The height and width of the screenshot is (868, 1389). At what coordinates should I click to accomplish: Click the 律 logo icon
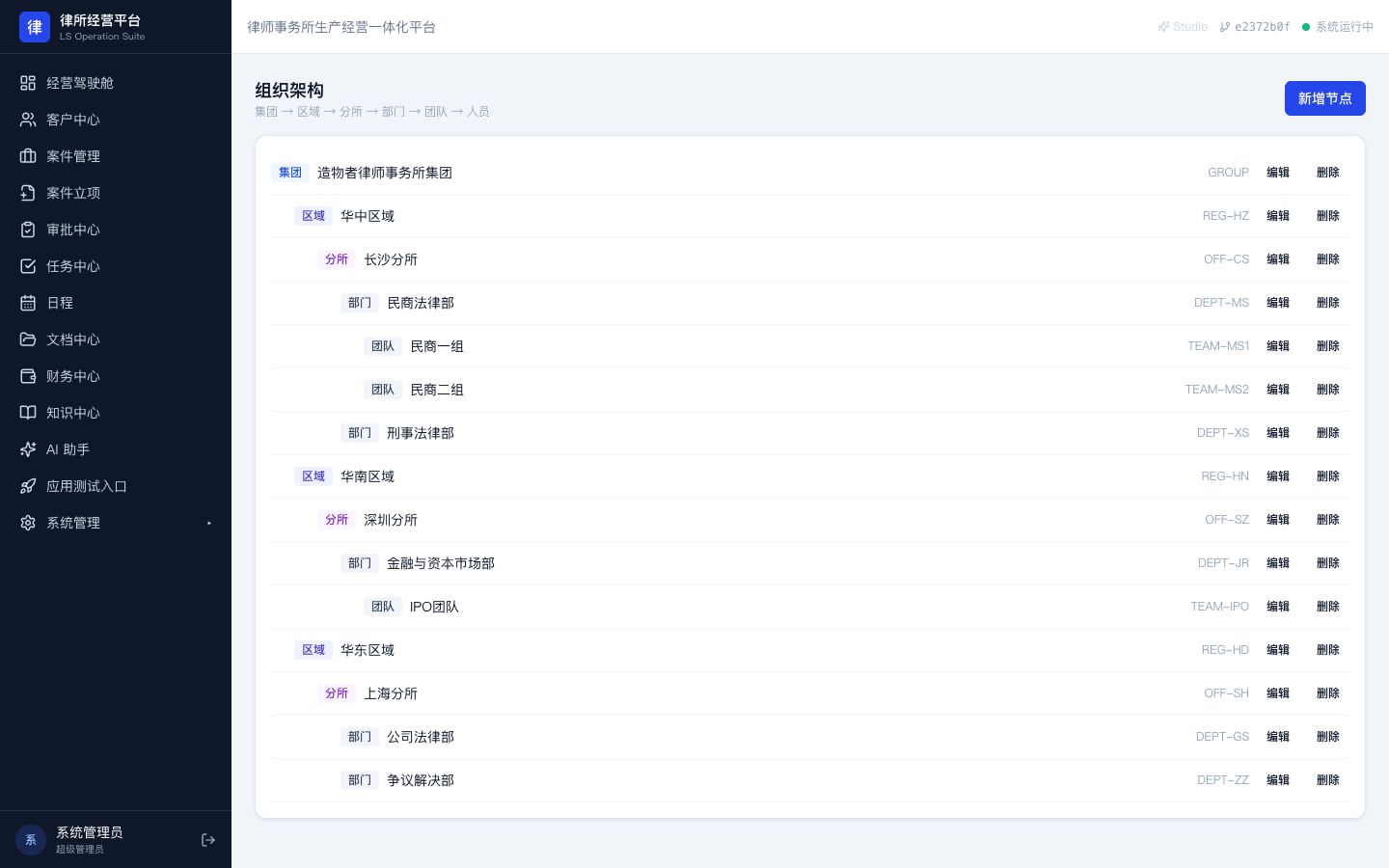tap(35, 27)
